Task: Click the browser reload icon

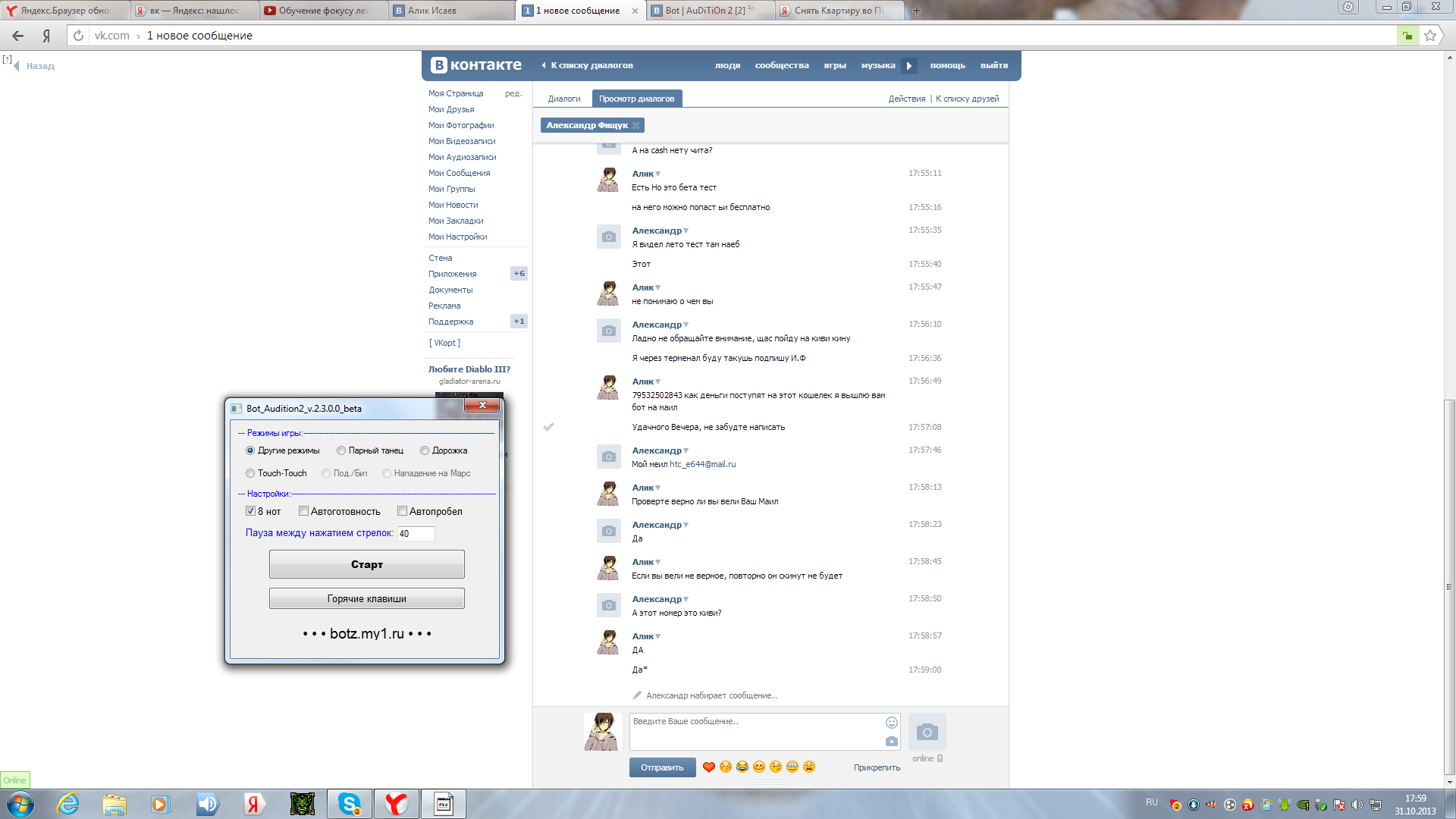Action: click(x=78, y=36)
